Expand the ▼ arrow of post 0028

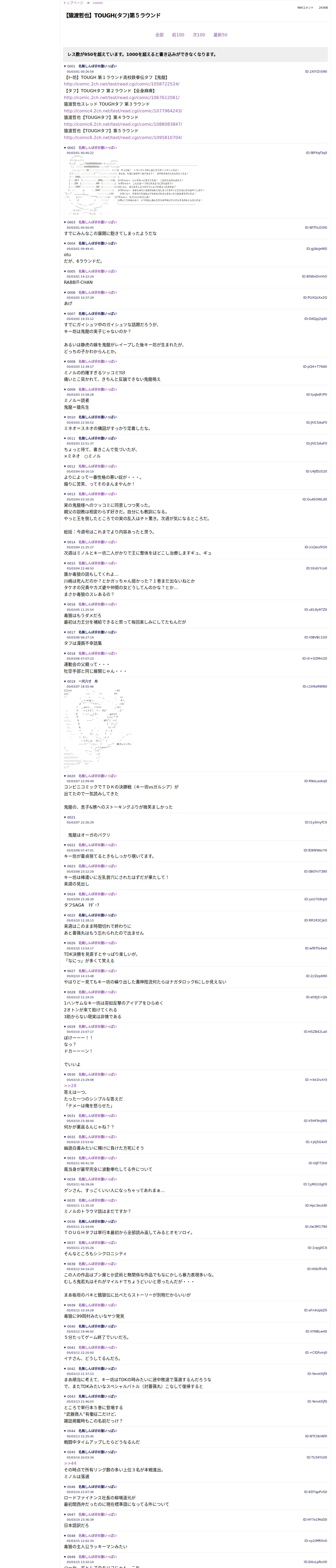pyautogui.click(x=65, y=992)
